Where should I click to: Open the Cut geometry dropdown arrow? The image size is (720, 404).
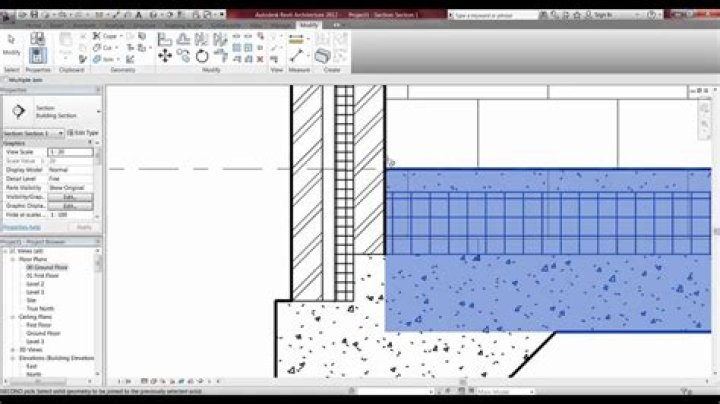(x=116, y=47)
